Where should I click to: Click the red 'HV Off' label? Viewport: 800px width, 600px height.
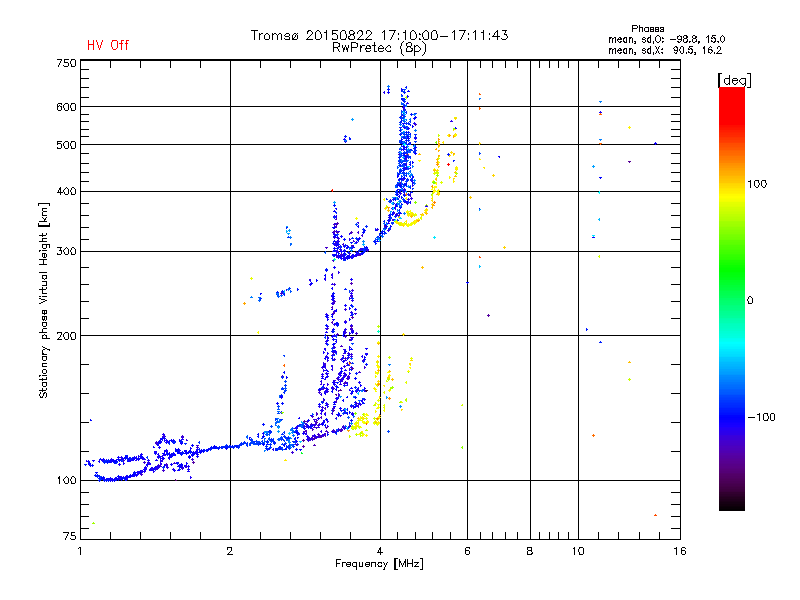click(x=108, y=45)
